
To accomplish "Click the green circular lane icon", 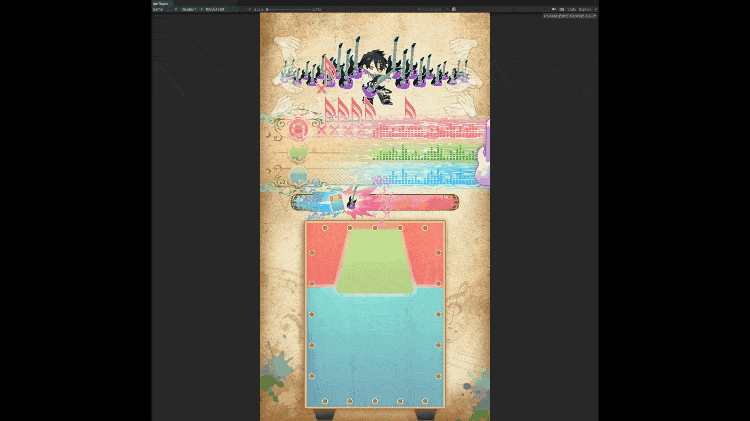I will [297, 154].
